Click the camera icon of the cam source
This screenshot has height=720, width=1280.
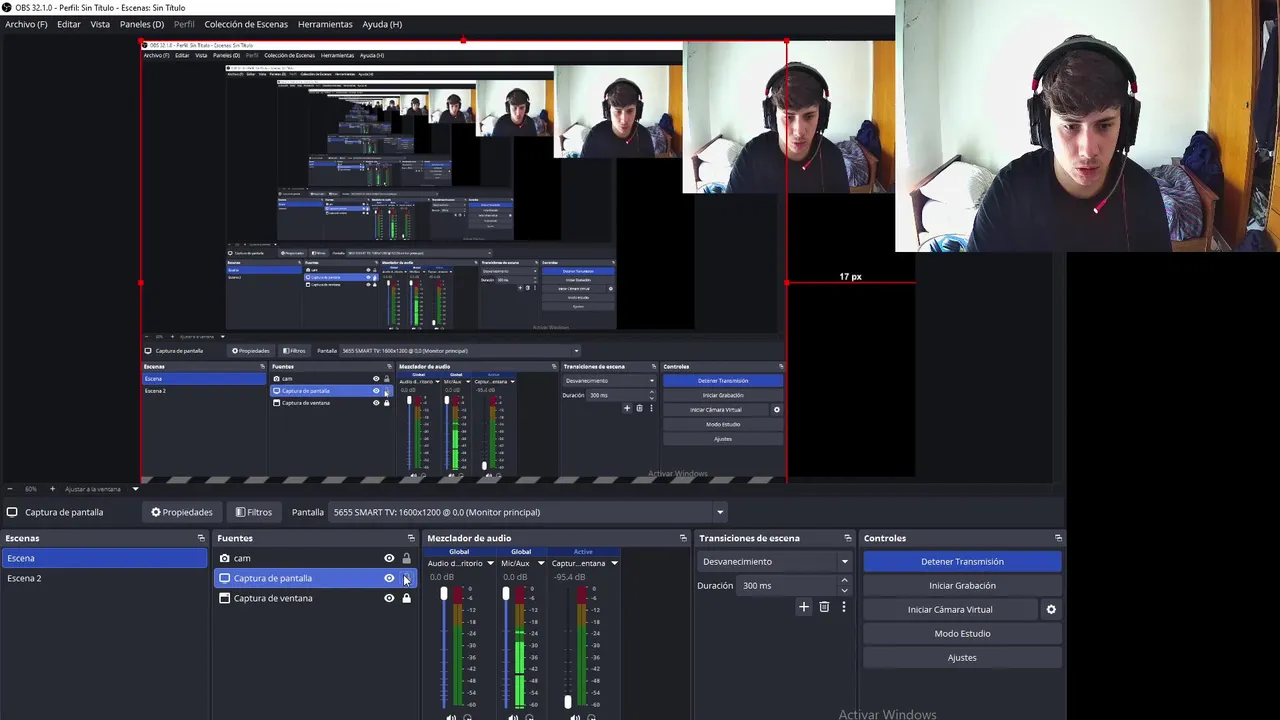point(225,558)
